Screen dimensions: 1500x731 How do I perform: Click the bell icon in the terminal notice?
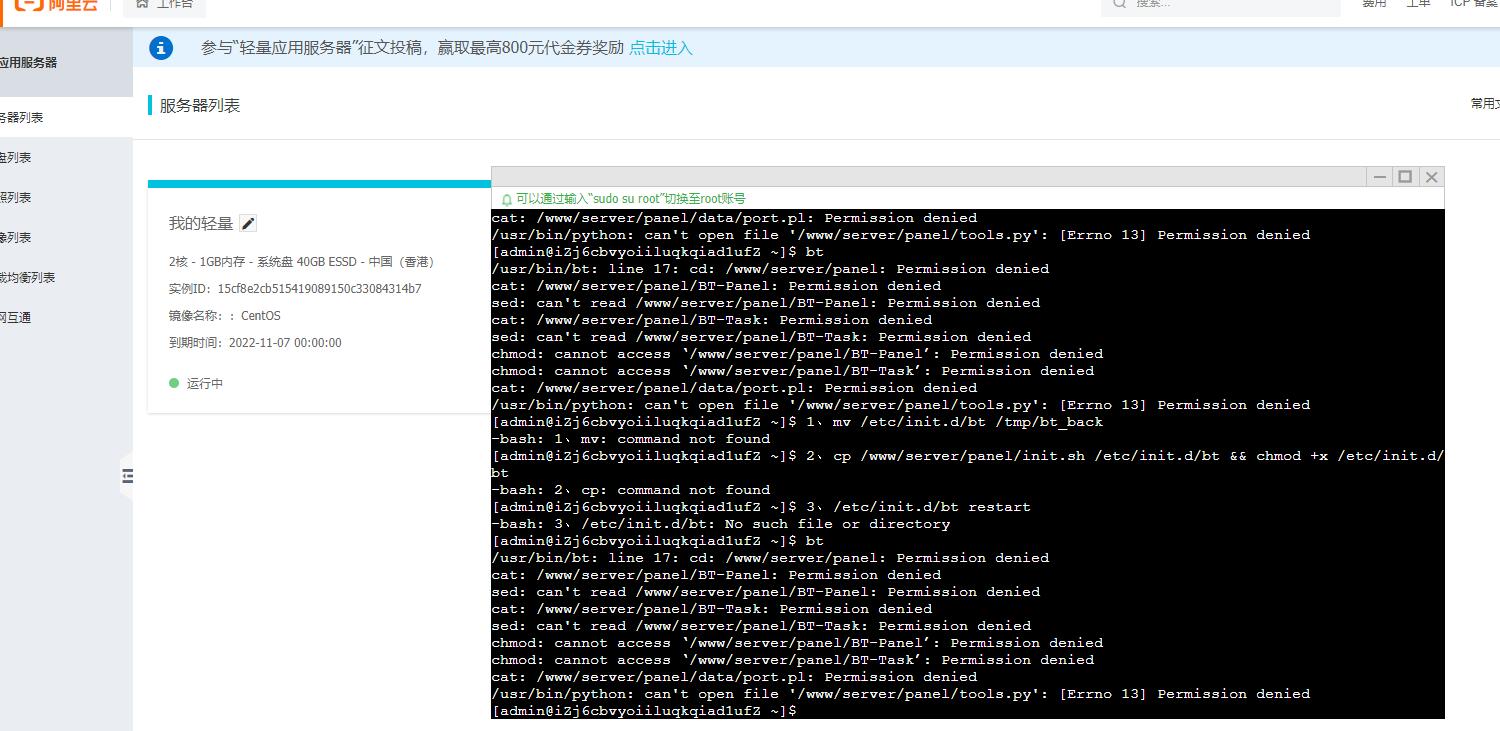pyautogui.click(x=506, y=199)
